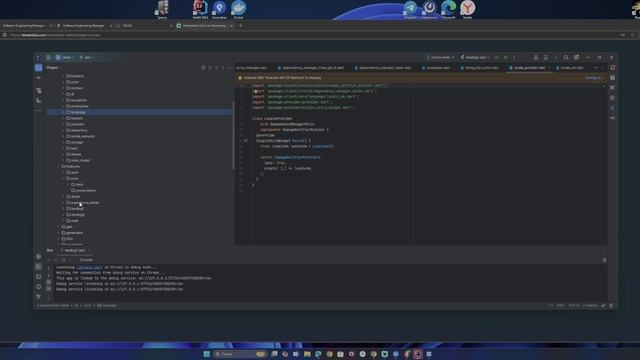Open the landing1.dart run configuration dropdown
The height and width of the screenshot is (360, 640).
(x=476, y=58)
